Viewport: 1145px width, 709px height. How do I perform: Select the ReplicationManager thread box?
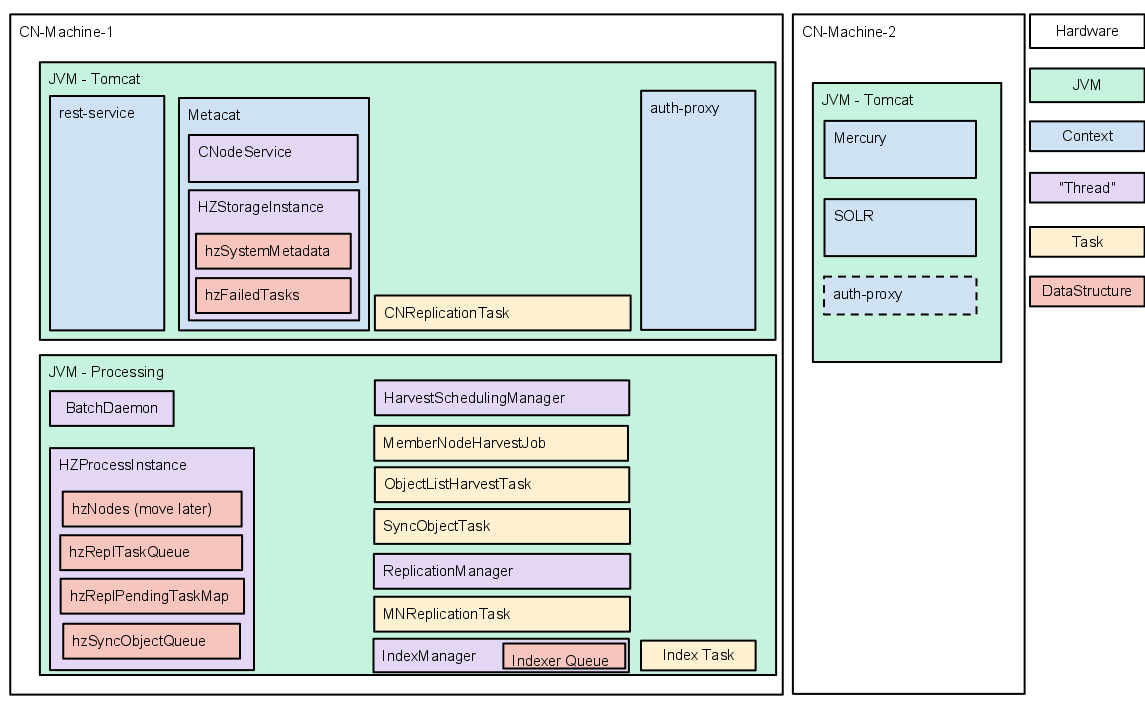pos(501,571)
